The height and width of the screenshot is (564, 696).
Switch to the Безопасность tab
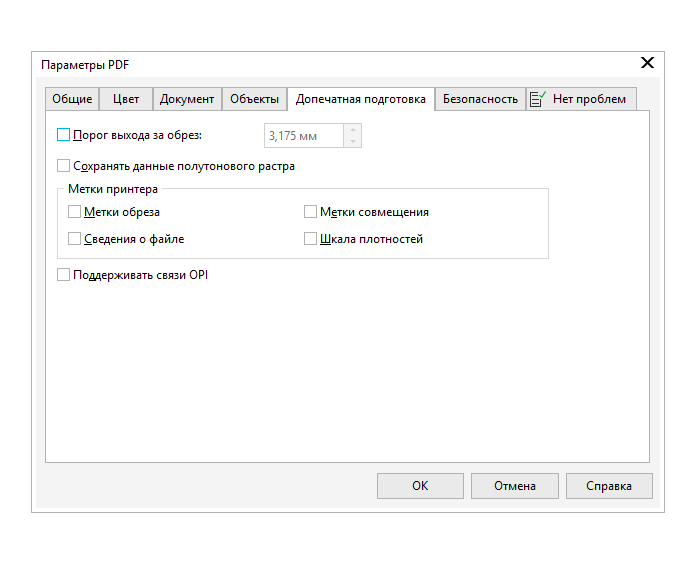[480, 99]
